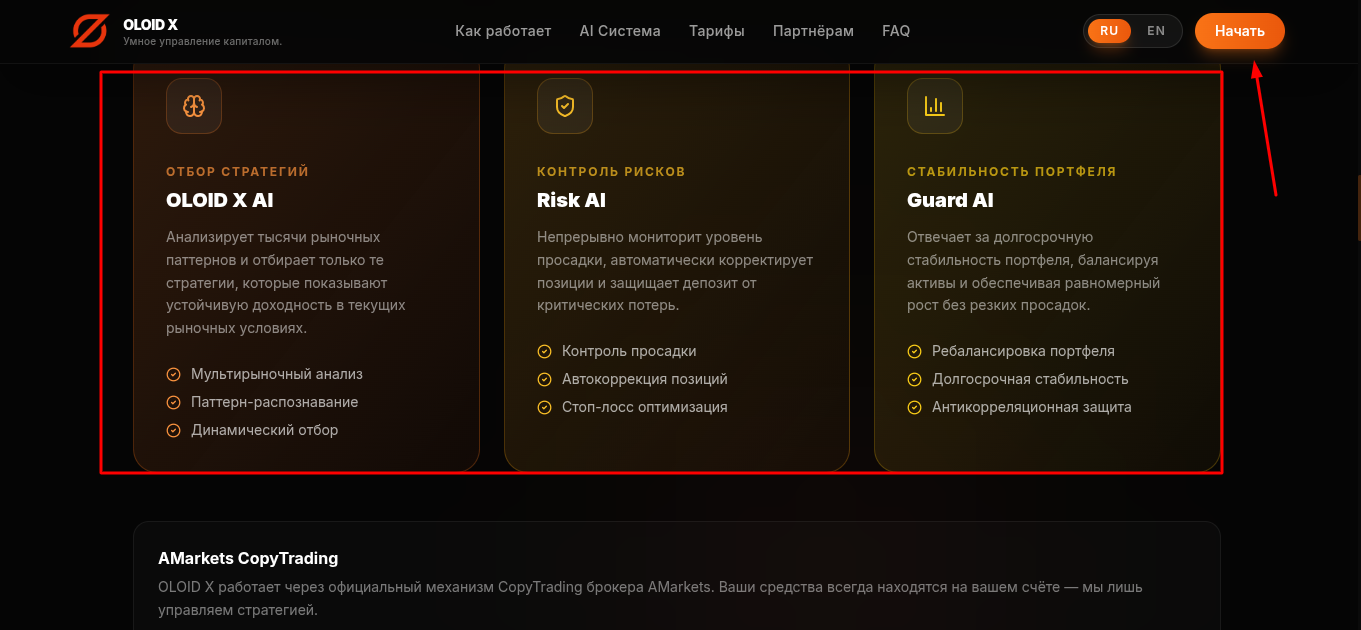Open the Тарифы nav link
This screenshot has width=1361, height=630.
pyautogui.click(x=717, y=31)
